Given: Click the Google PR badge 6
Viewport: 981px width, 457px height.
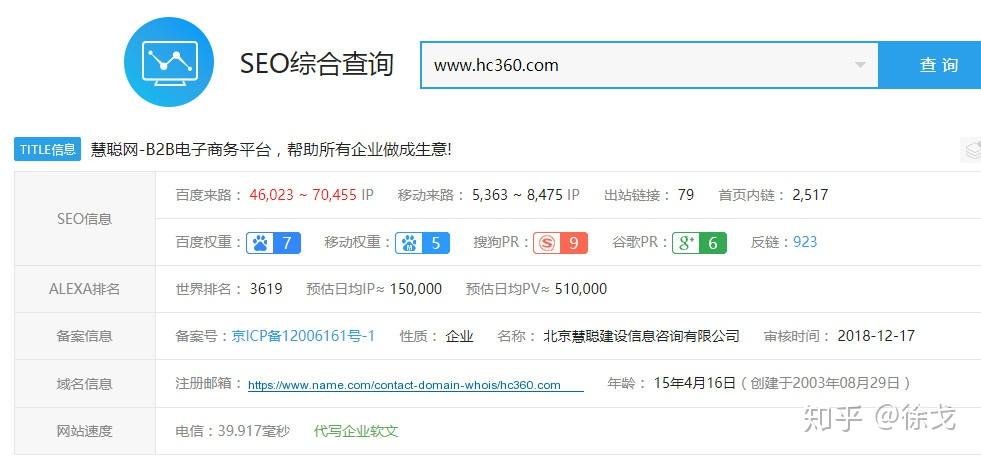Looking at the screenshot, I should tap(699, 242).
